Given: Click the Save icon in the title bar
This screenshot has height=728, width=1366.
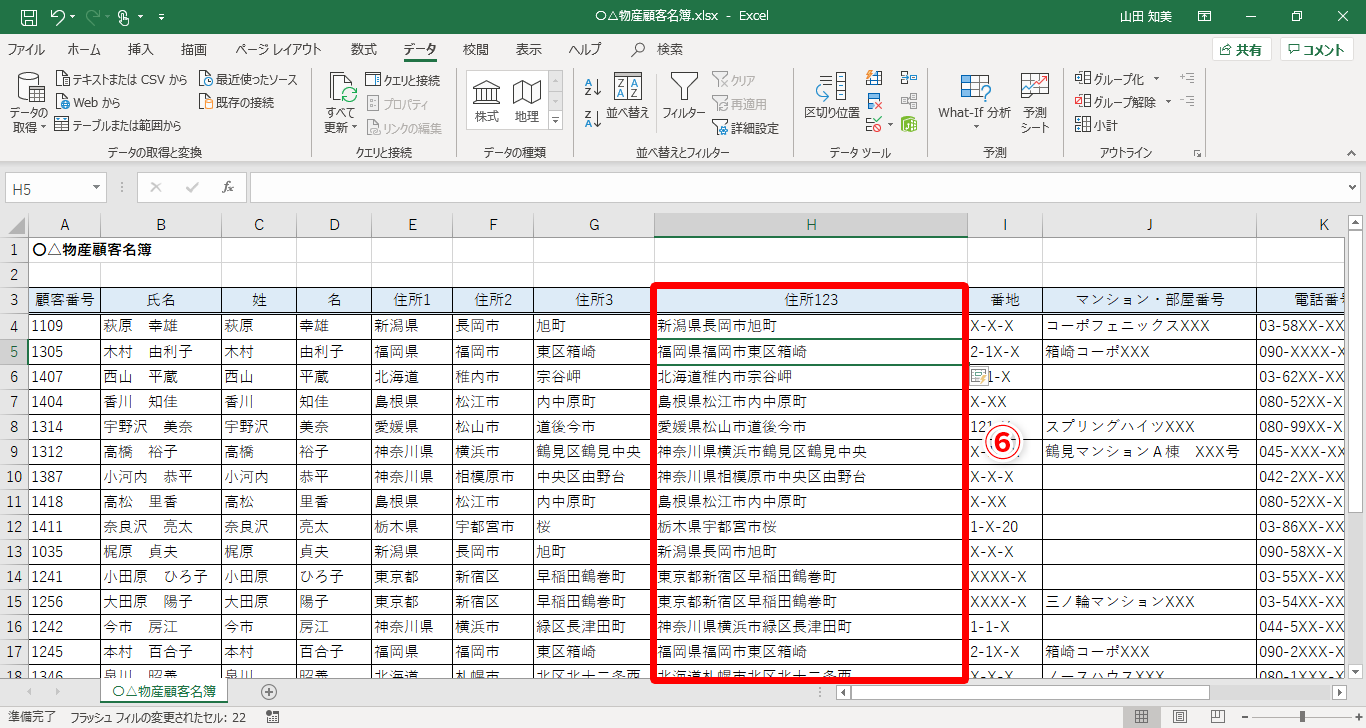Looking at the screenshot, I should coord(28,17).
